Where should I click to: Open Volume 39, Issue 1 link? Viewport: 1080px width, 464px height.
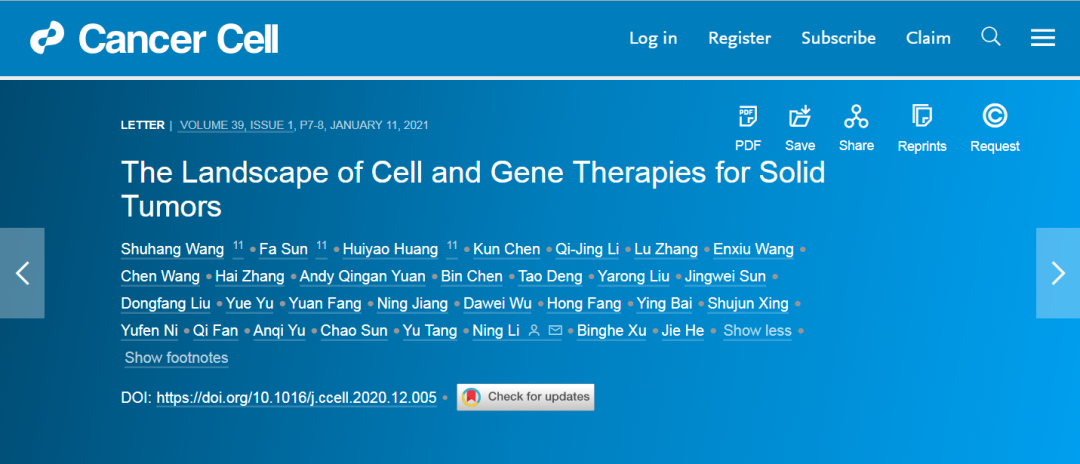tap(236, 125)
